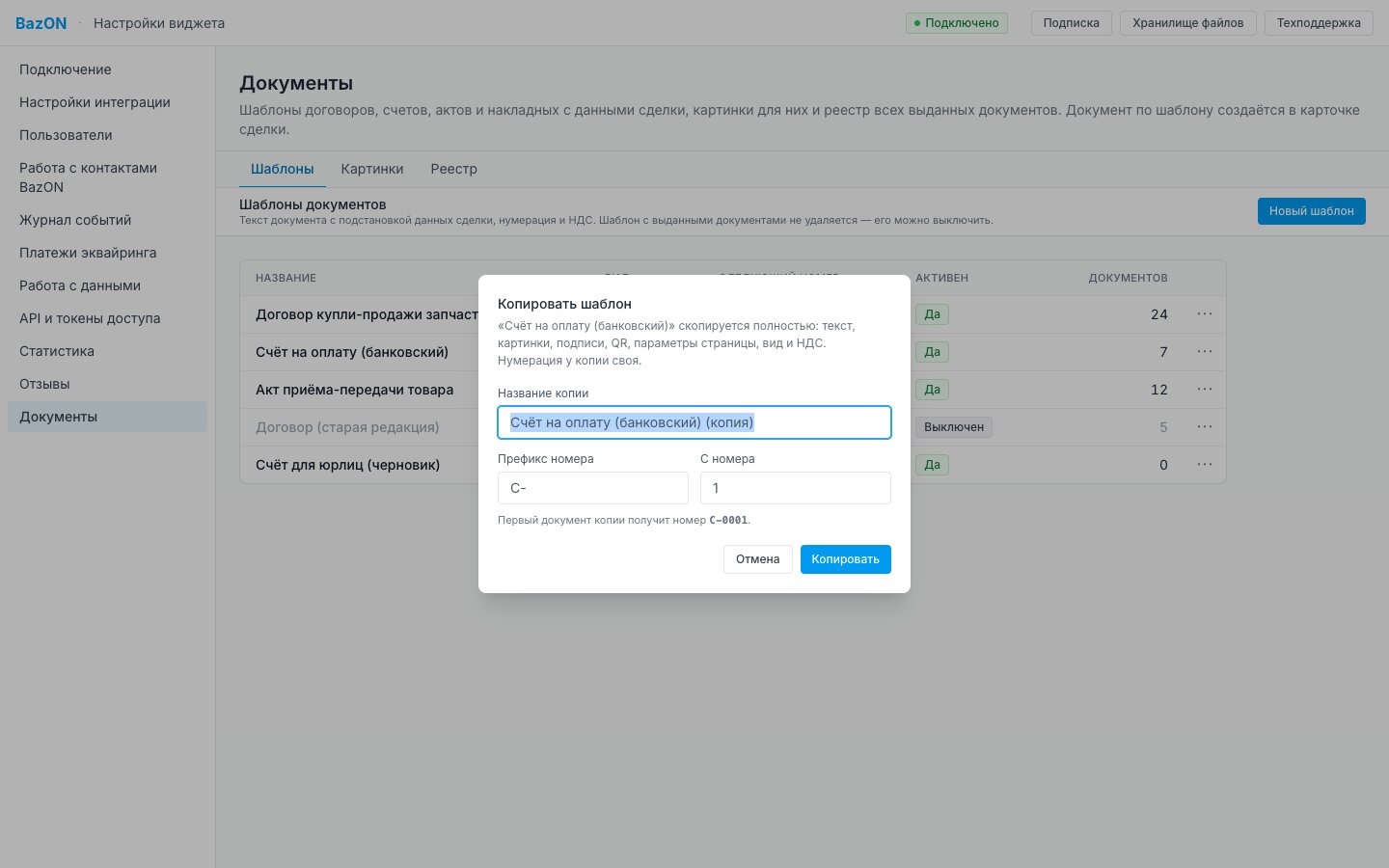Open actions menu for Счёт для юрлиц row
The image size is (1389, 868).
[1205, 465]
